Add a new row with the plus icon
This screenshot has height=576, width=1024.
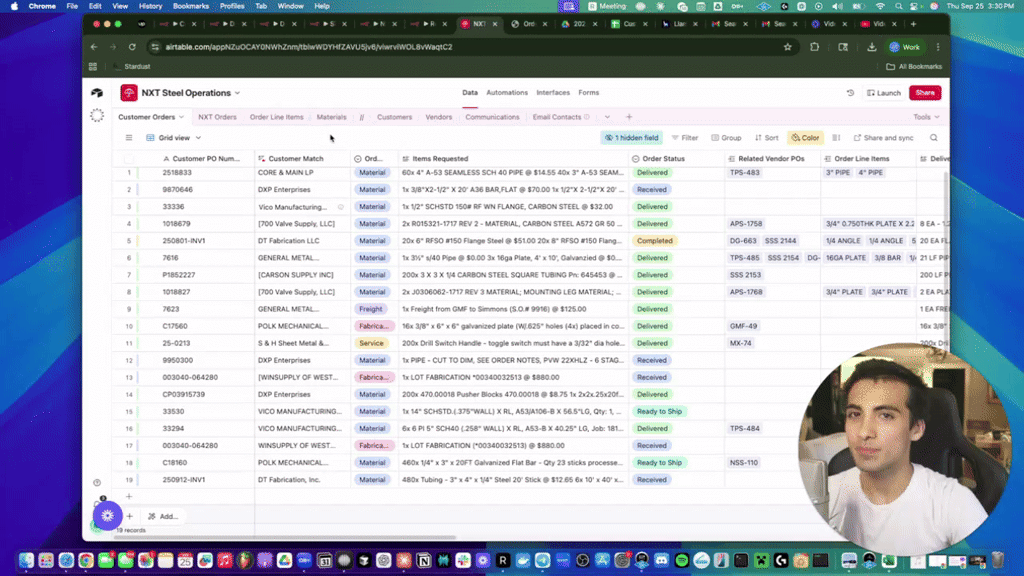tap(129, 496)
